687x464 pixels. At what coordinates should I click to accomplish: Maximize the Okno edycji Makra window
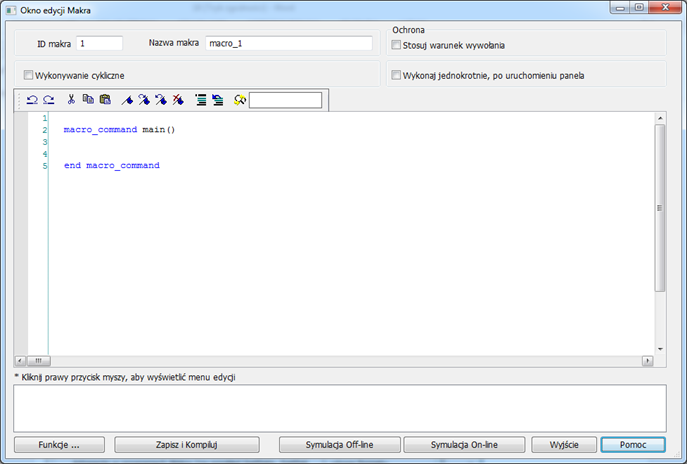639,7
